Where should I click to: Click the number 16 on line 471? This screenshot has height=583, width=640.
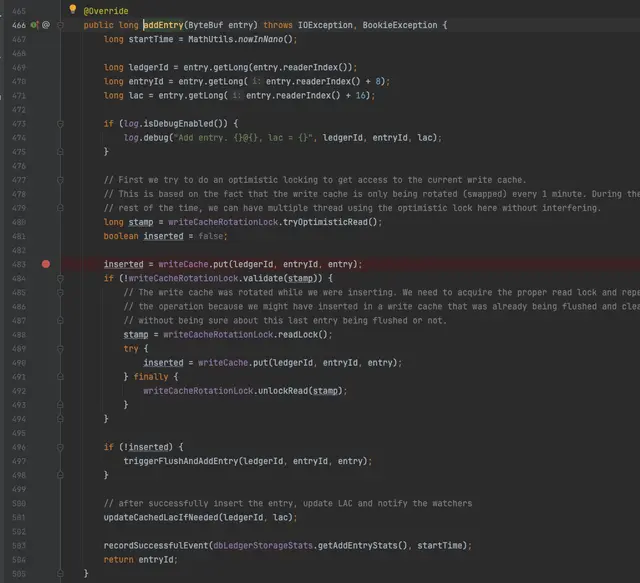(360, 96)
